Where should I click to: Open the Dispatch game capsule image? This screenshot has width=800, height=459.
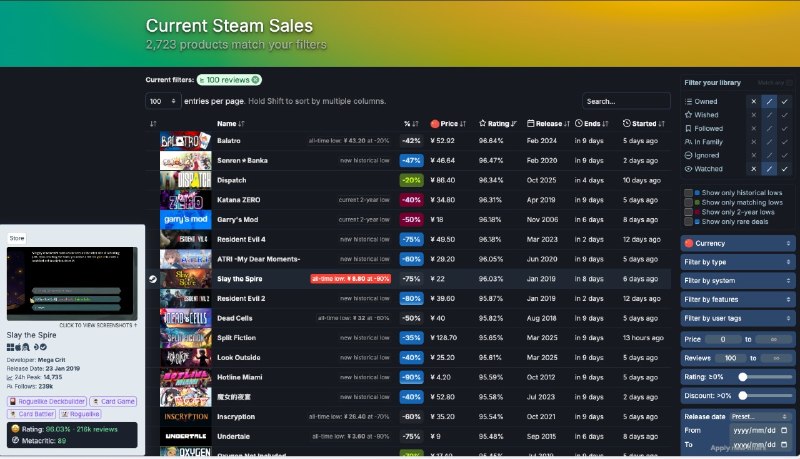(185, 180)
